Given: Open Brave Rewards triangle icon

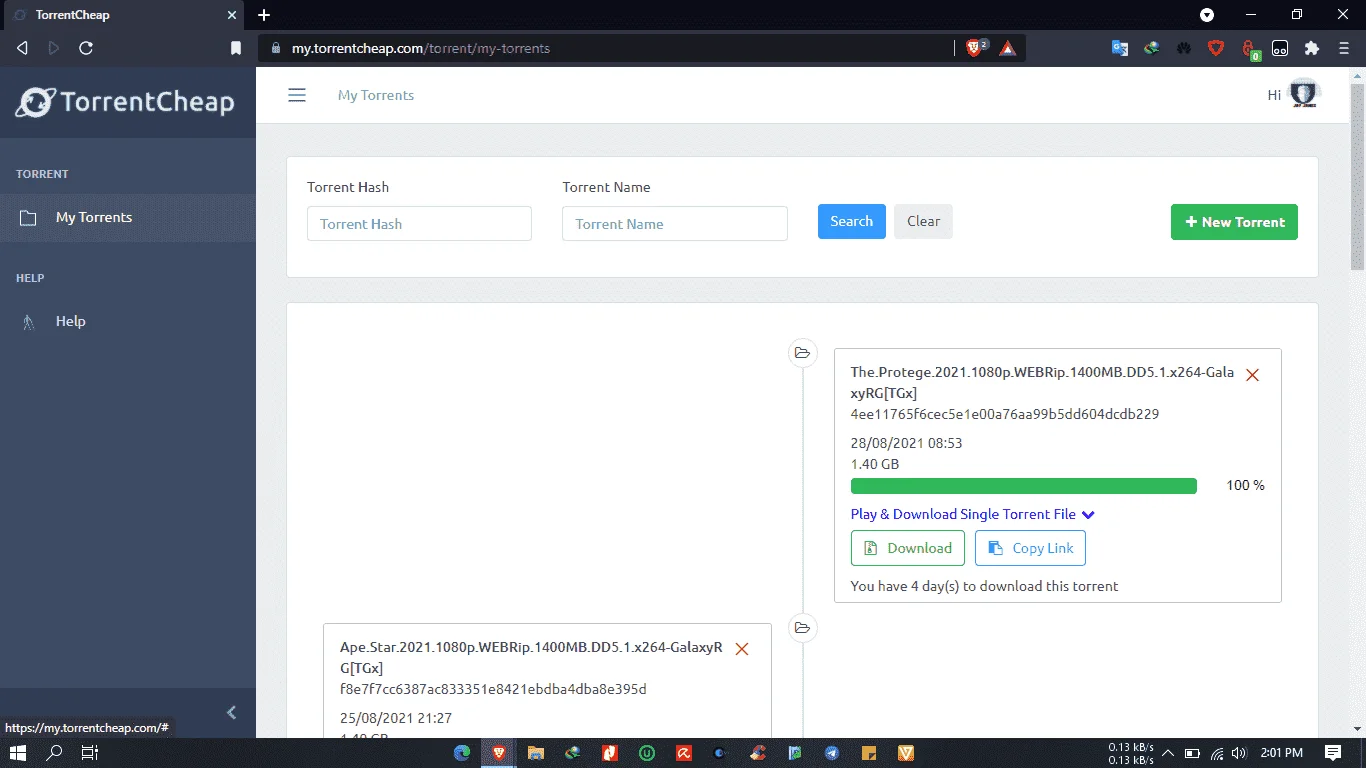Looking at the screenshot, I should tap(1008, 48).
